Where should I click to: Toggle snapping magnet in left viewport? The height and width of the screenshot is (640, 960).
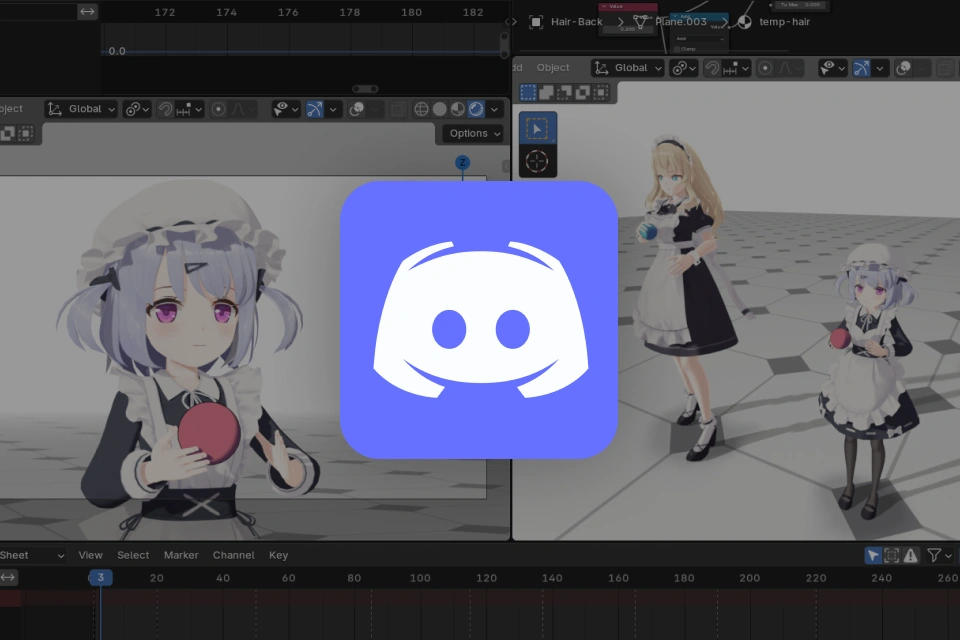[165, 109]
